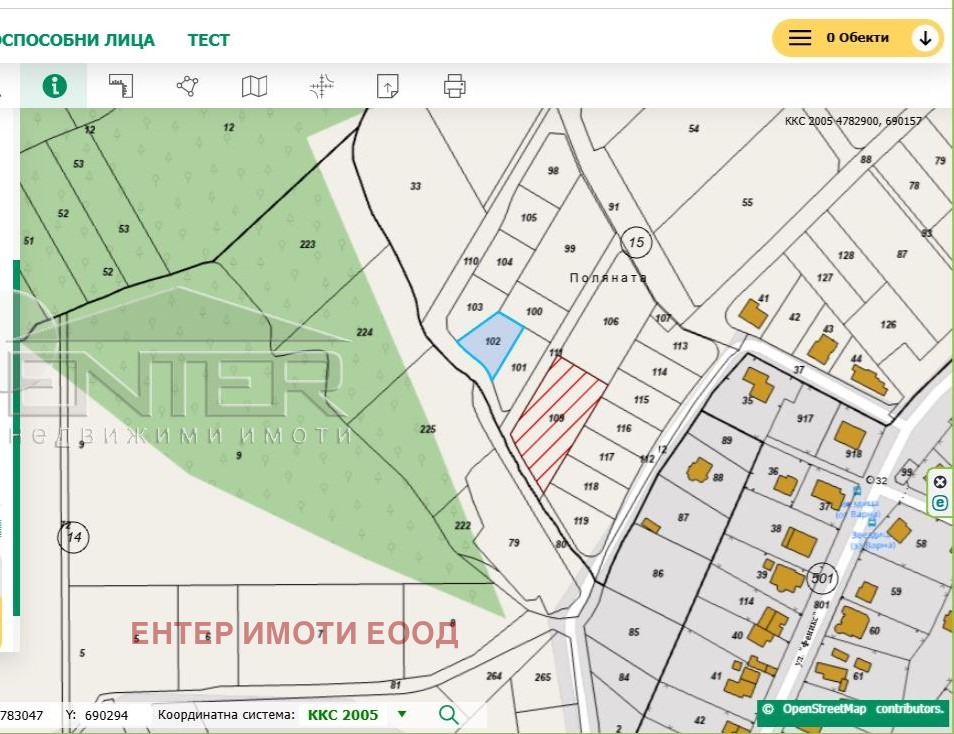Click the KKC 2005 coordinates readout
954x734 pixels.
[853, 121]
